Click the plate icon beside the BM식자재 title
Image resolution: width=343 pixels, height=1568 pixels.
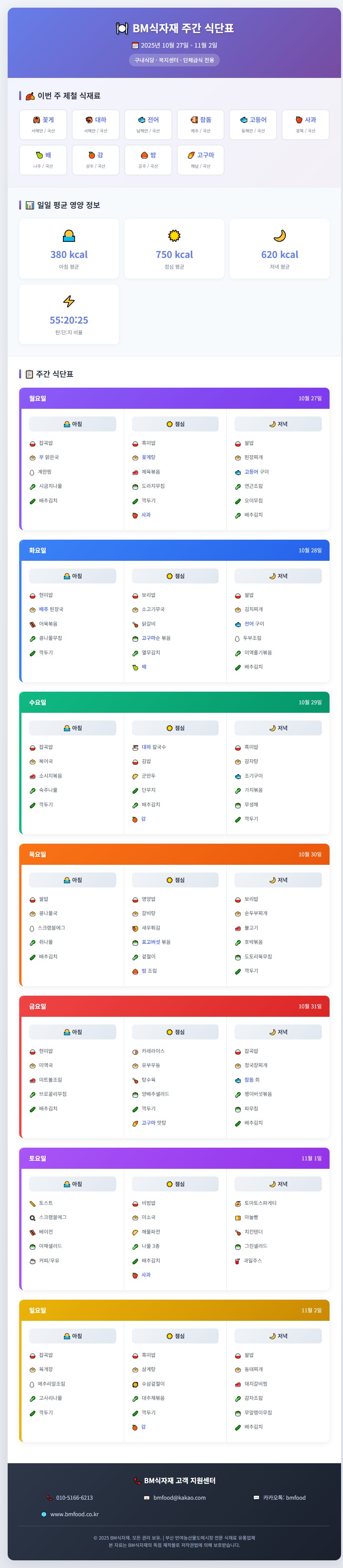122,29
